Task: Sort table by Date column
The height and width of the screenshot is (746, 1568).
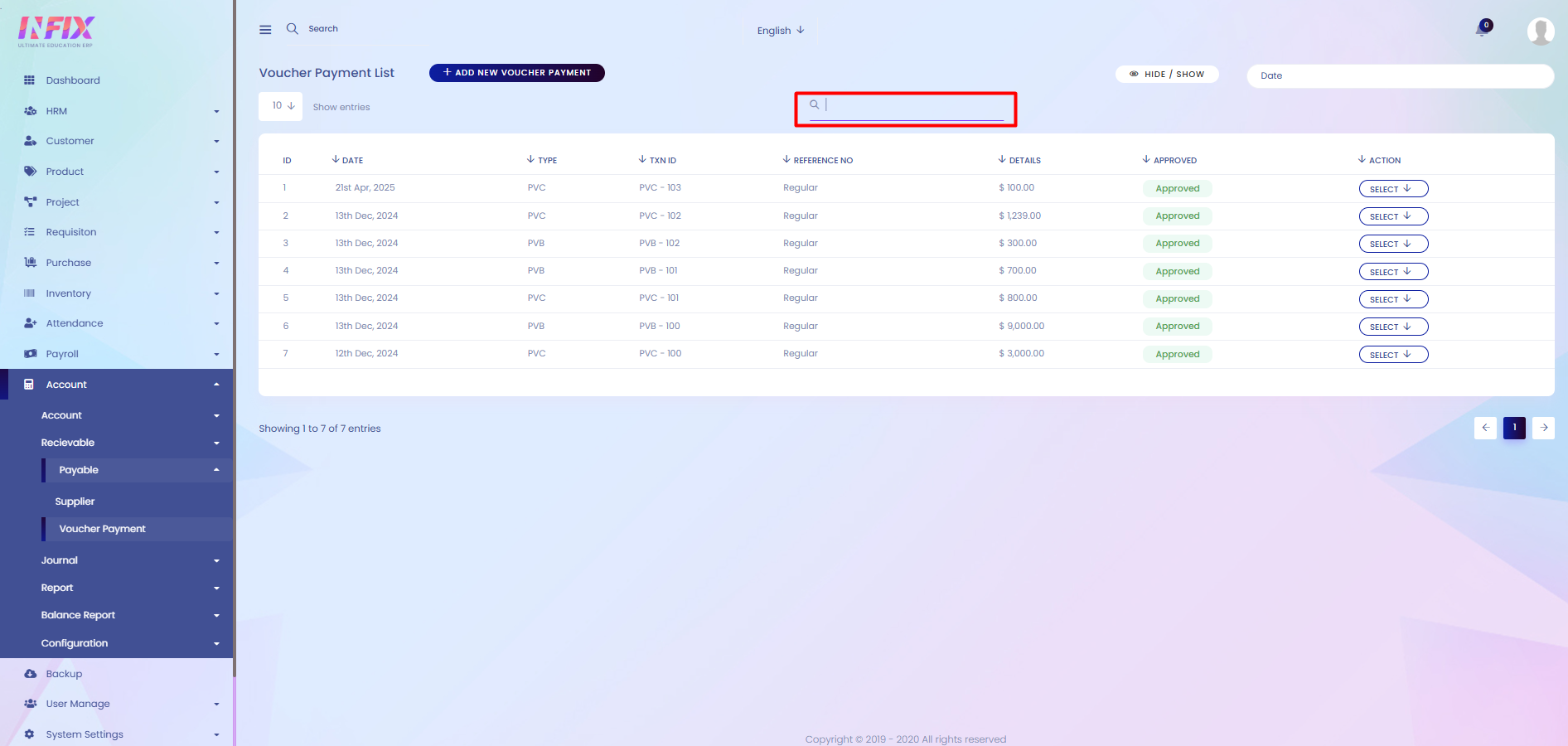Action: tap(348, 160)
